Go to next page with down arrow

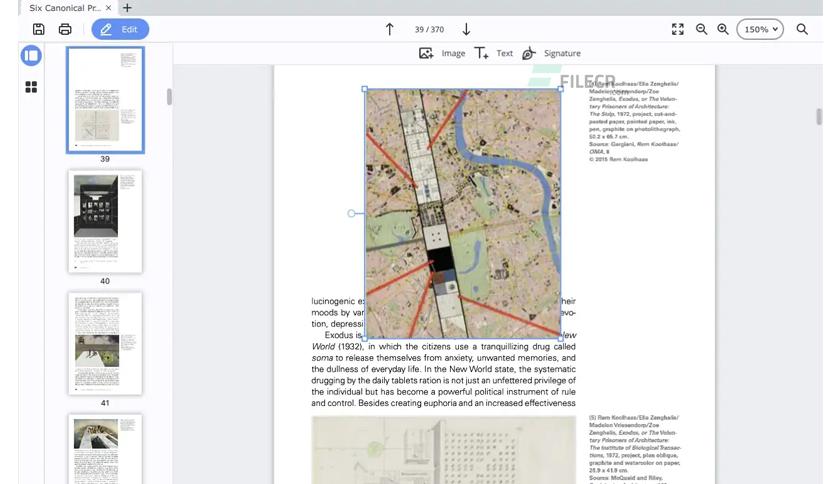point(466,29)
